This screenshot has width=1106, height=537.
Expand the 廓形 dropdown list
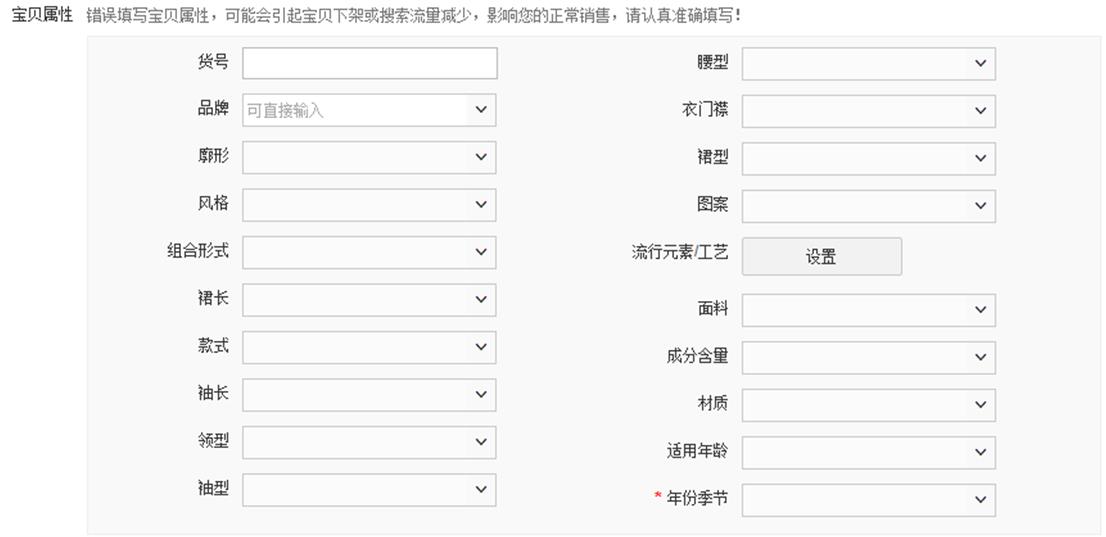(369, 157)
